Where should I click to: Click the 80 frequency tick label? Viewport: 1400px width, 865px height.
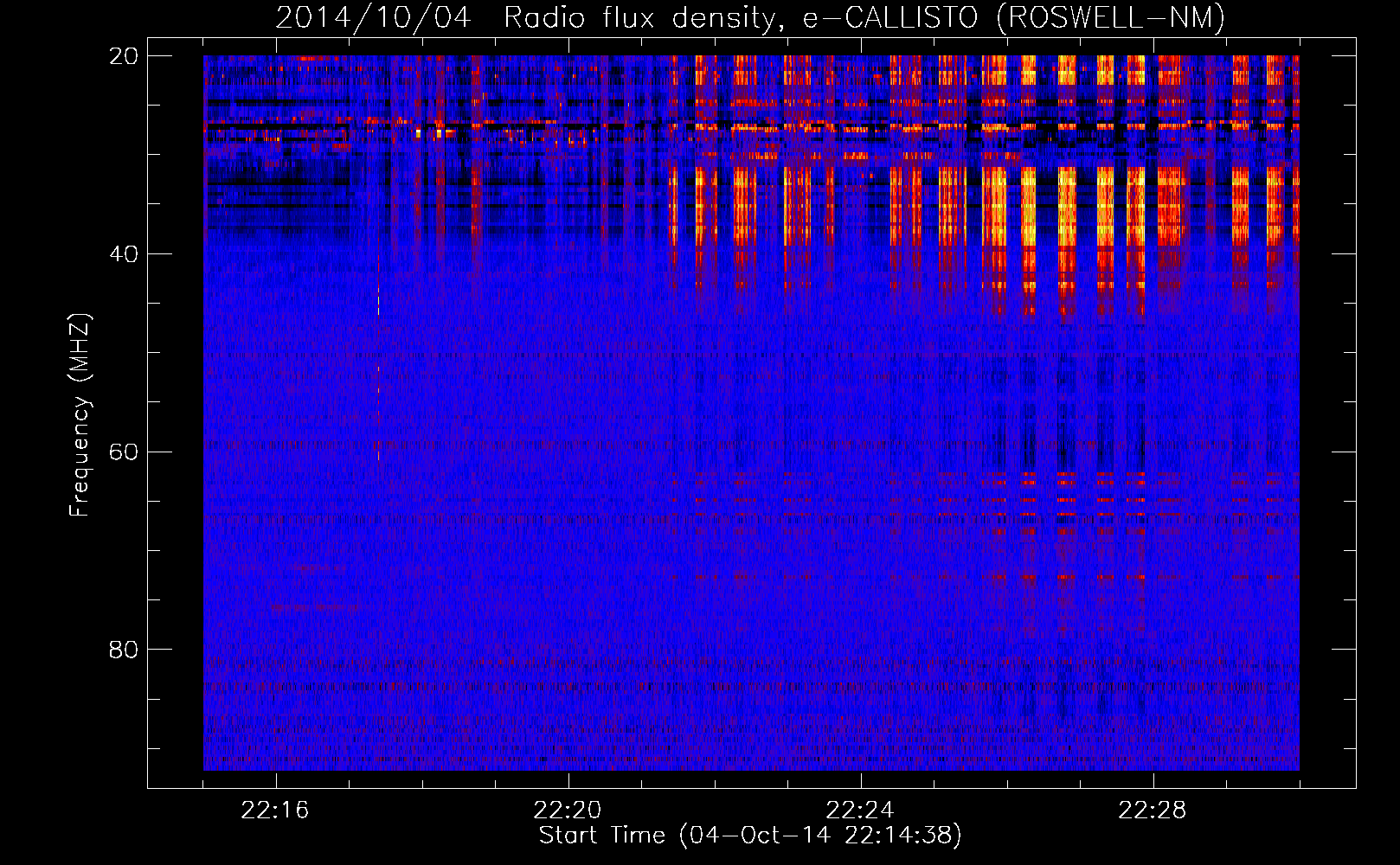(x=124, y=650)
